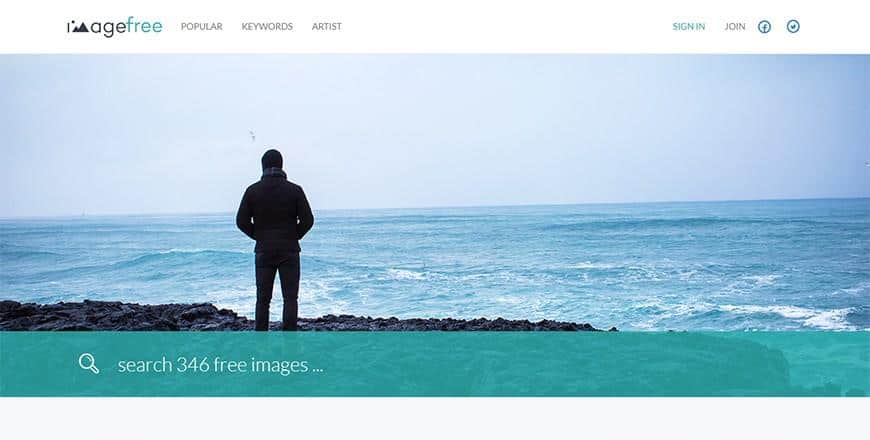Click the ocean waves in banner image
Image resolution: width=870 pixels, height=440 pixels.
555,261
